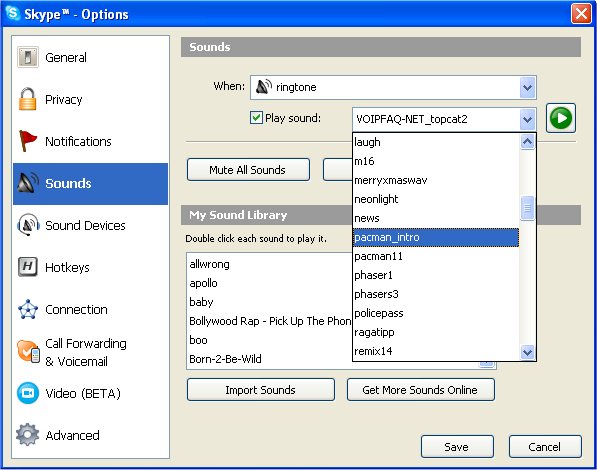Open the Notifications flag icon
Image resolution: width=597 pixels, height=470 pixels.
tap(27, 141)
